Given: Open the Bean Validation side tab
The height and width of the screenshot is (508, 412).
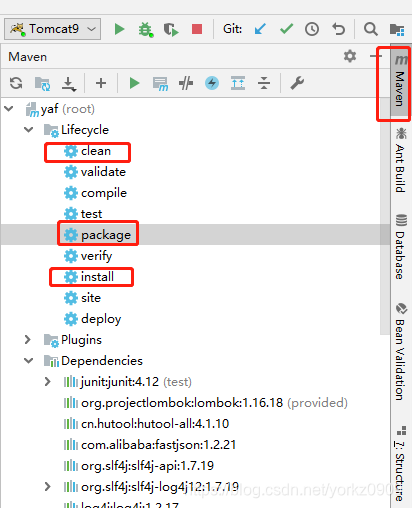Looking at the screenshot, I should click(401, 351).
